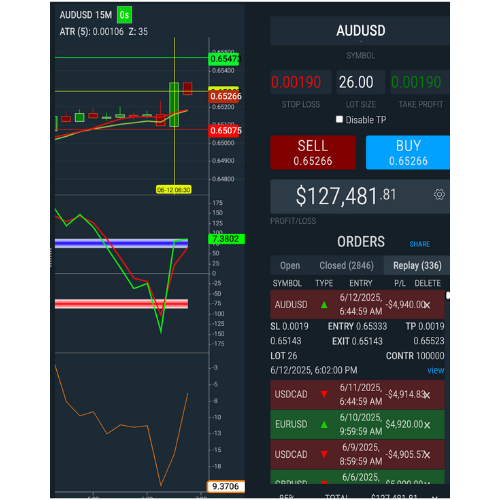Viewport: 500px width, 500px height.
Task: Expand the EURUSD order row details
Action: click(357, 424)
